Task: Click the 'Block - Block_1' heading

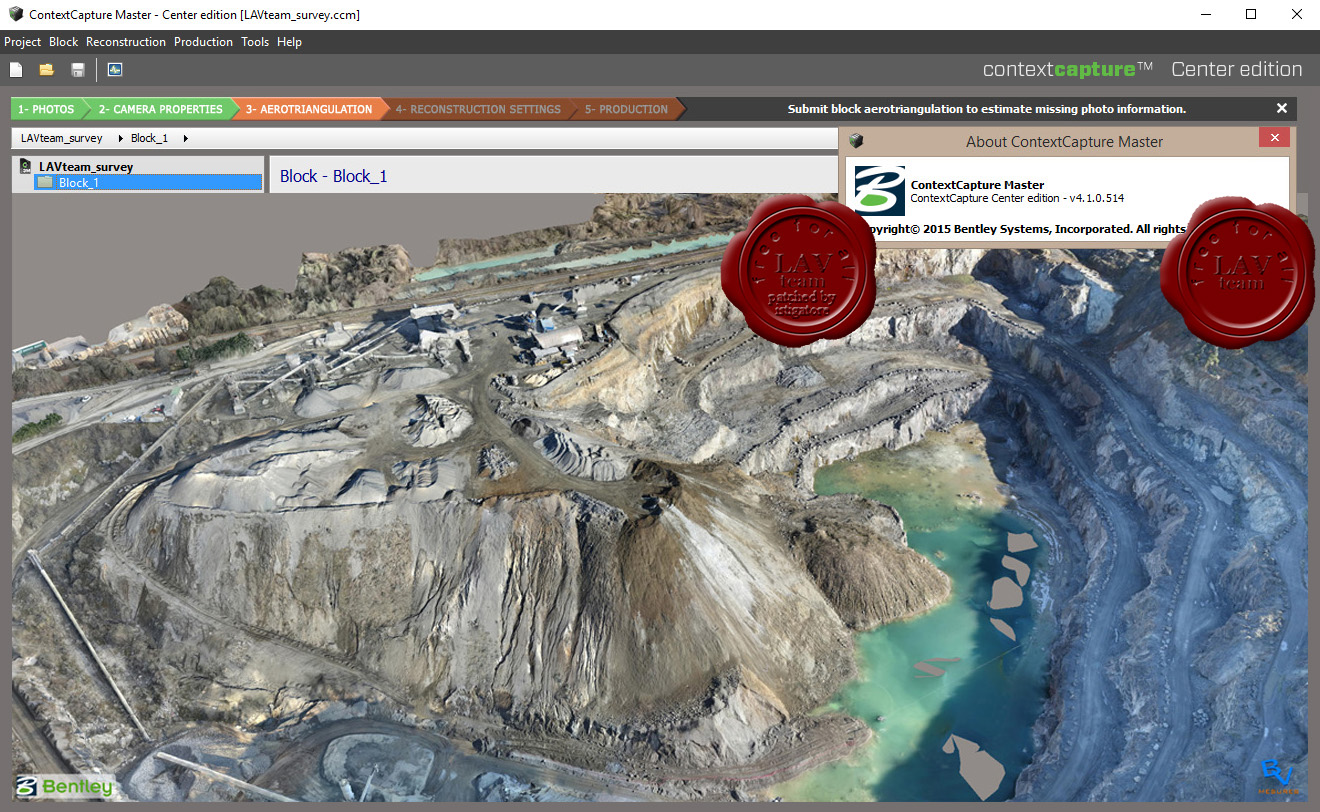Action: [333, 176]
